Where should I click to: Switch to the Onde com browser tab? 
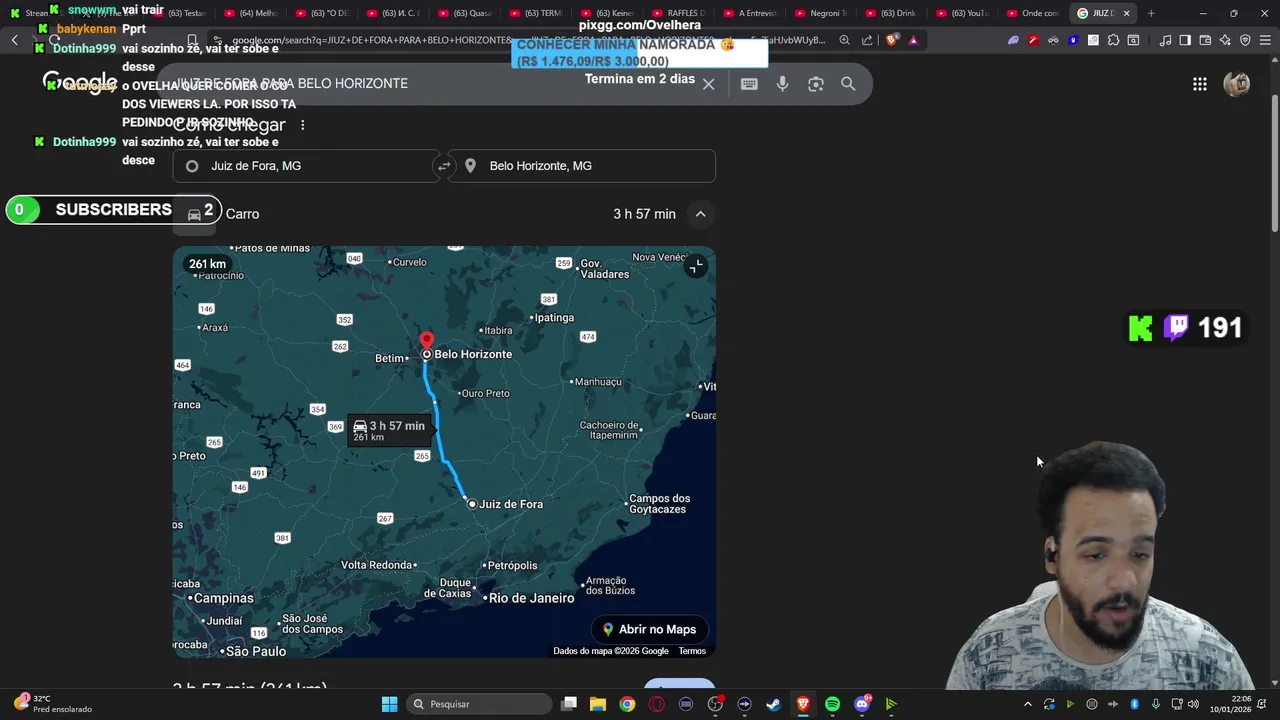1032,13
